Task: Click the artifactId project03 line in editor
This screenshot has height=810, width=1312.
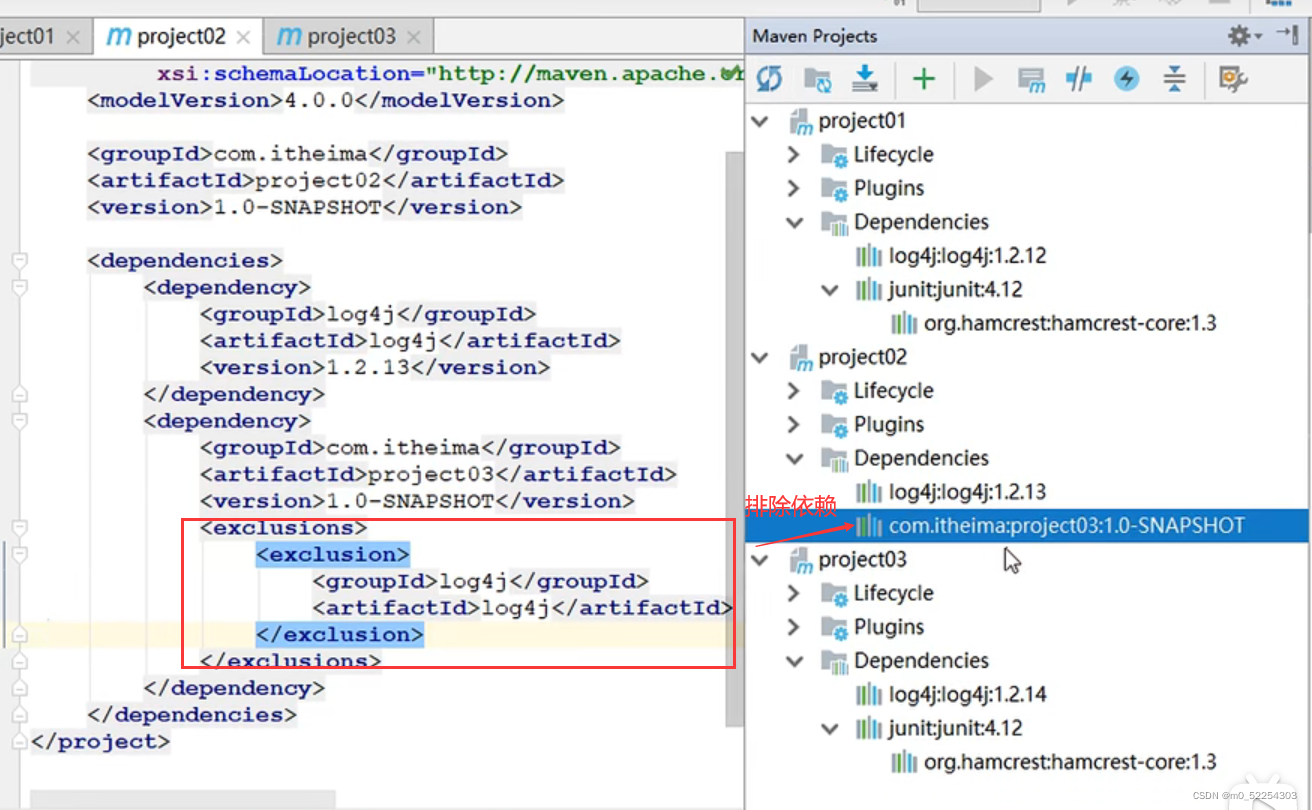Action: click(x=438, y=474)
